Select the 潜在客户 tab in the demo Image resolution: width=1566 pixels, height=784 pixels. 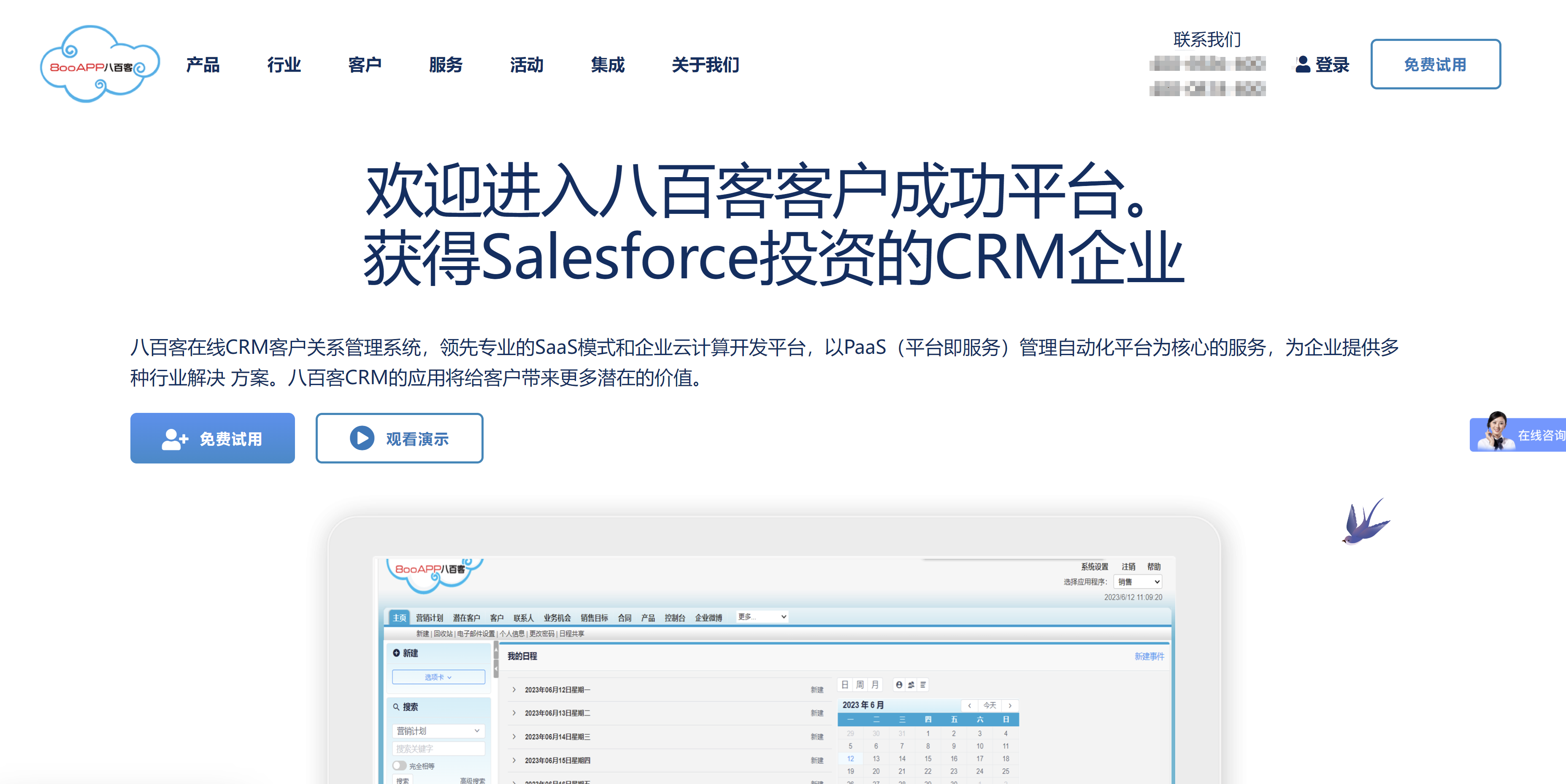(x=466, y=617)
